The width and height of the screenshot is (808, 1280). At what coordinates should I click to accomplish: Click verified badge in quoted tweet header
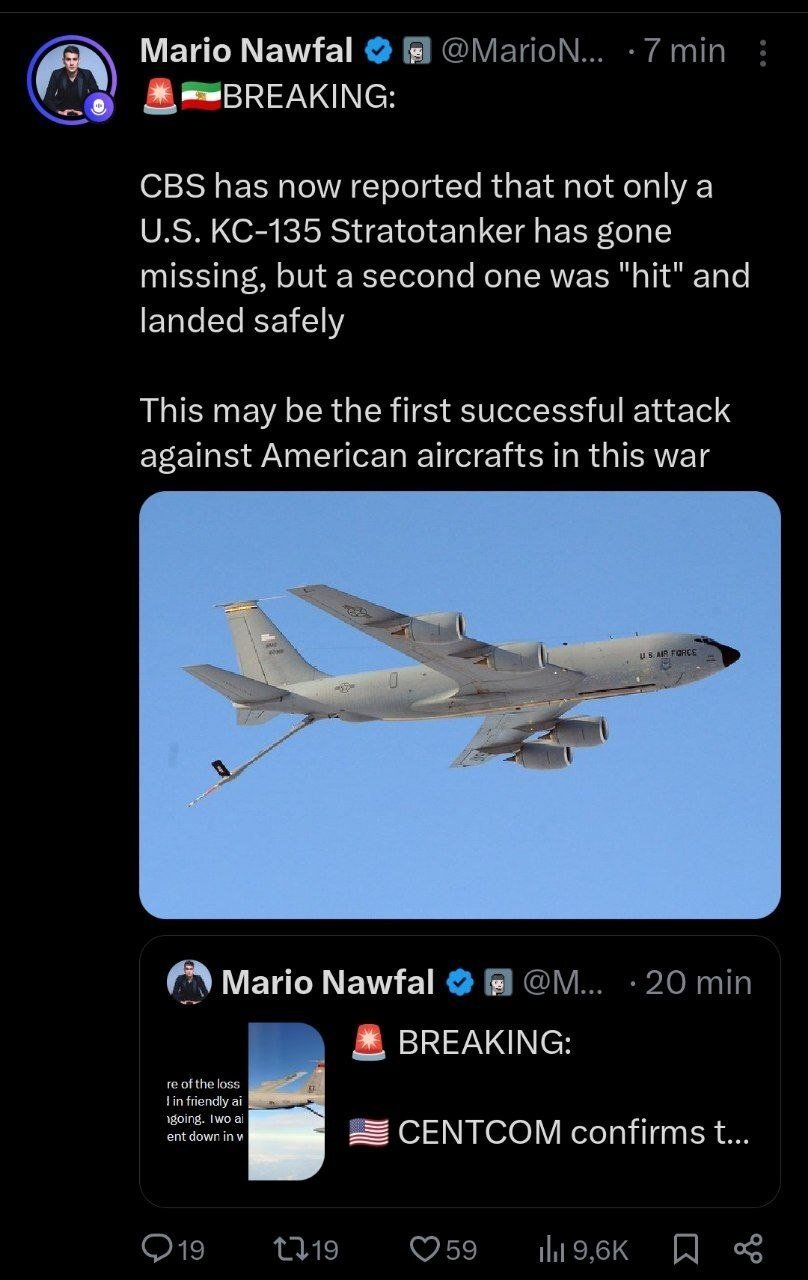(x=460, y=982)
